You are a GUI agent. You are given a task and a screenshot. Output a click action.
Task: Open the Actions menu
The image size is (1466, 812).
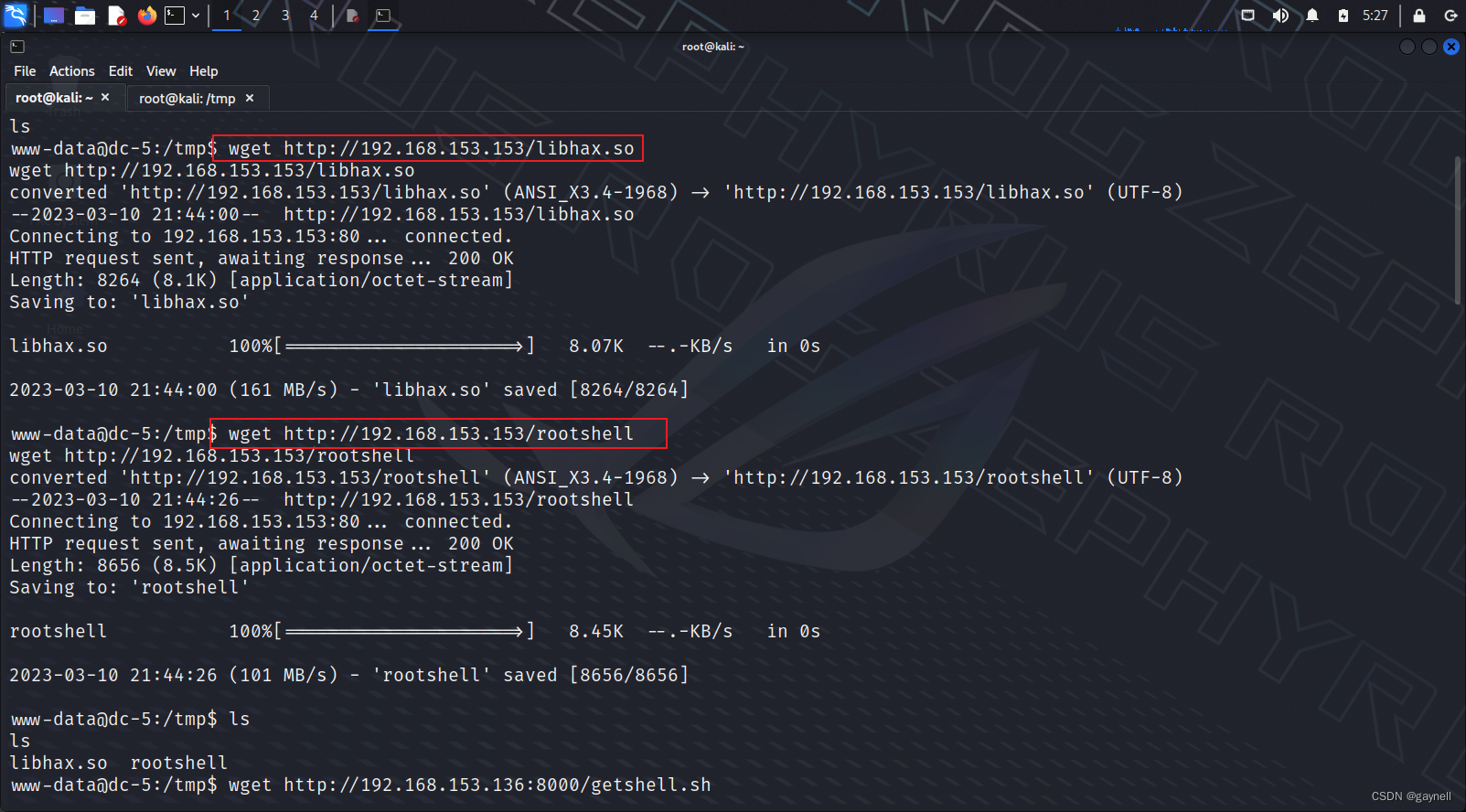coord(72,71)
